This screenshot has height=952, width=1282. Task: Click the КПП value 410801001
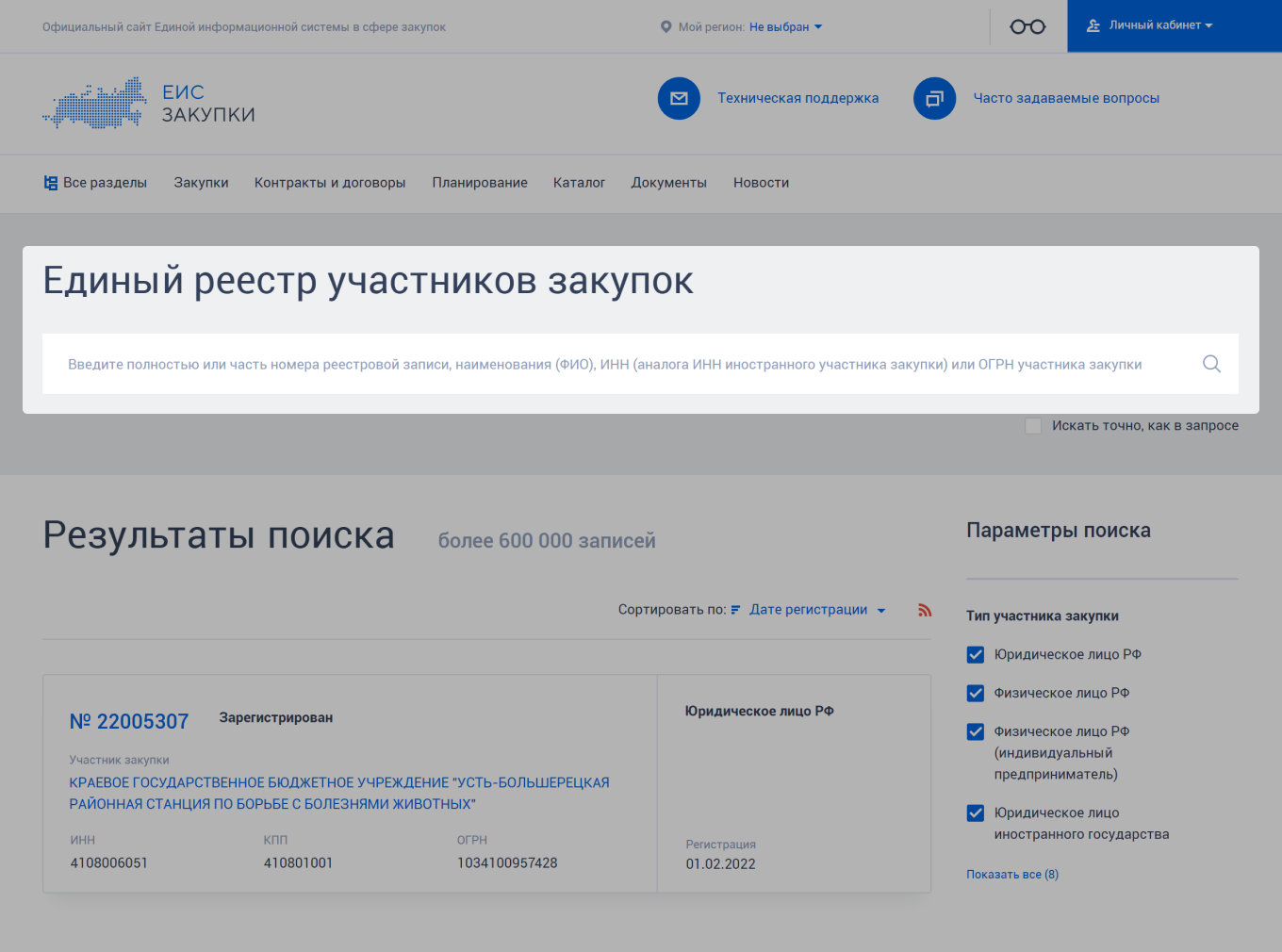298,863
